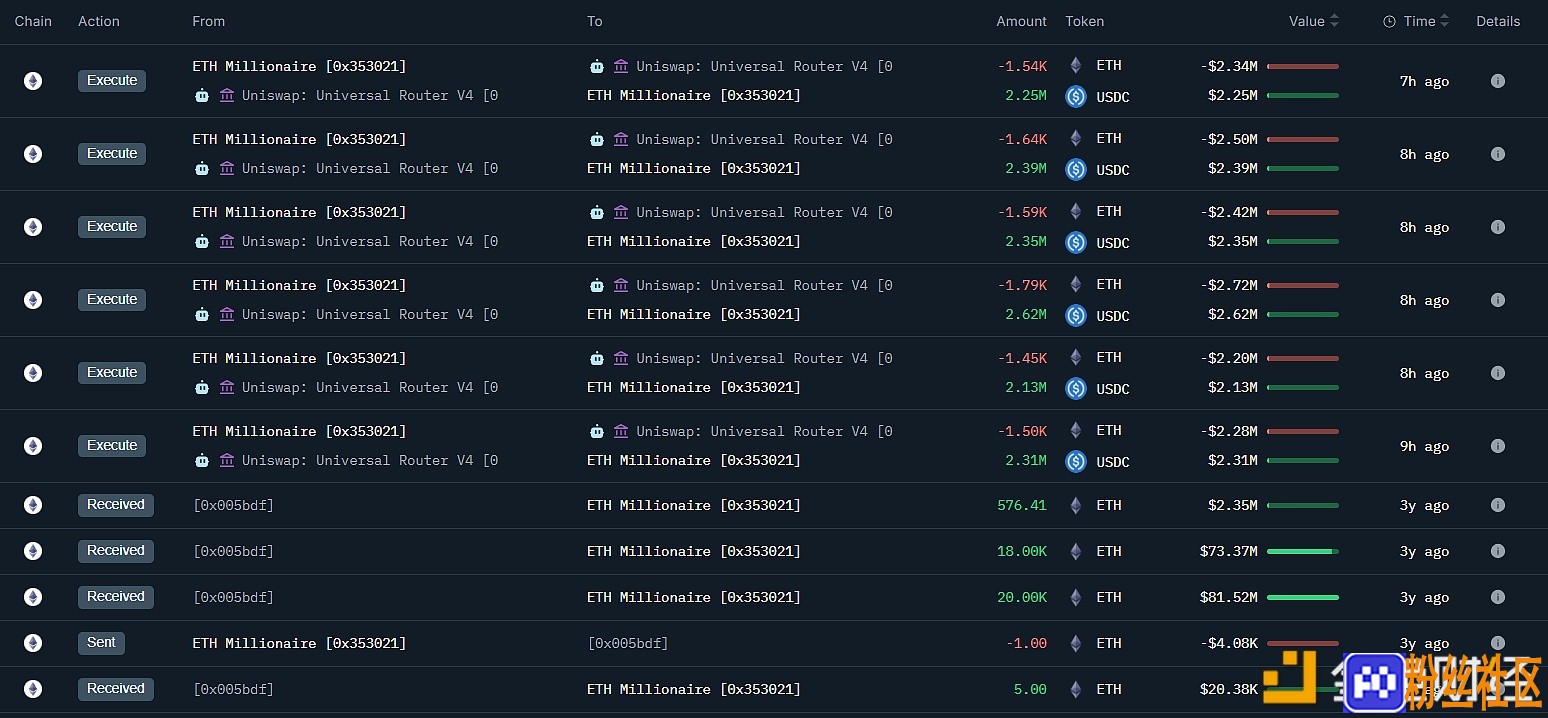Open details info icon for the -1.59K ETH transaction
Screen dimensions: 1548x718
[1497, 227]
